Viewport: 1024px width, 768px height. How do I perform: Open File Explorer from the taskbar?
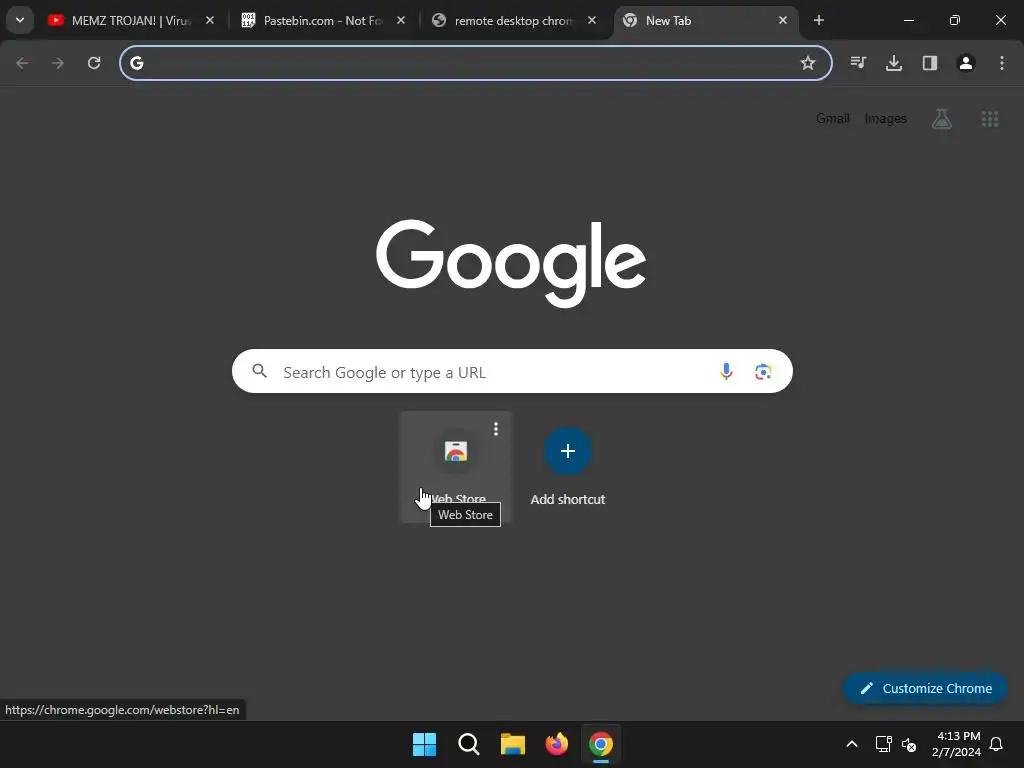tap(513, 744)
